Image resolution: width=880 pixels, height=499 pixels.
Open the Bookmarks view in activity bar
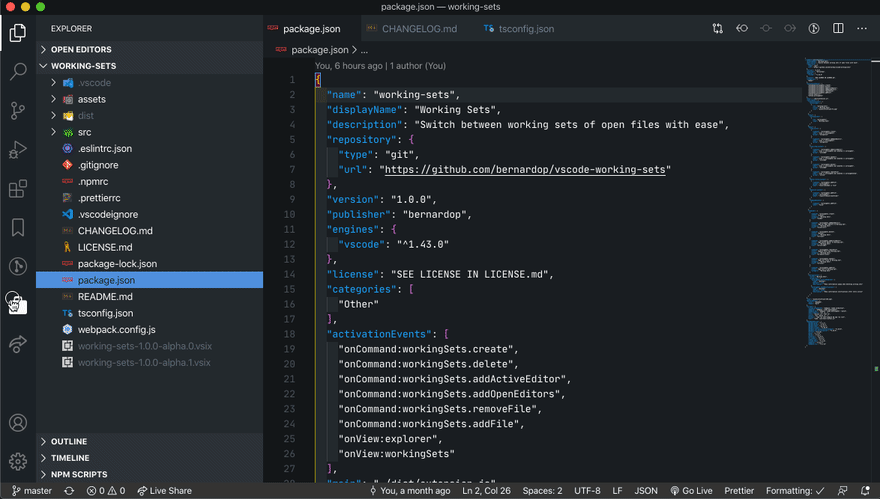(x=17, y=227)
